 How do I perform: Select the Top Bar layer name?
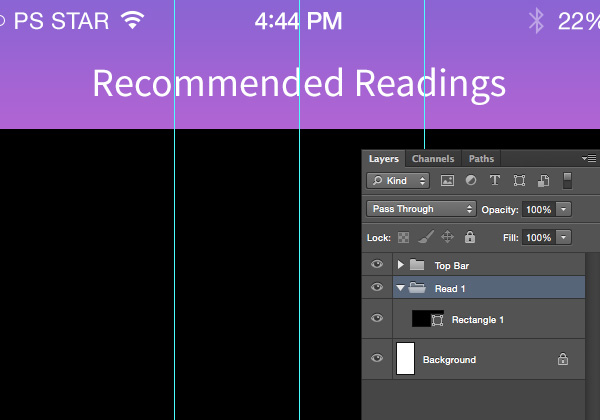click(x=452, y=265)
